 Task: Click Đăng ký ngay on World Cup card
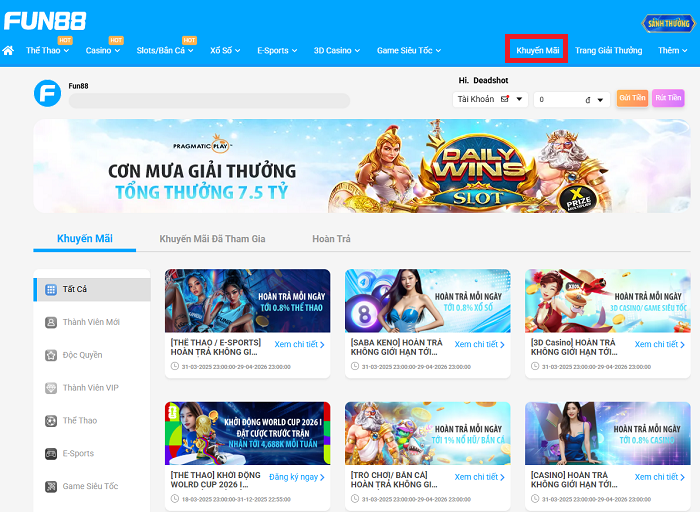pyautogui.click(x=296, y=477)
